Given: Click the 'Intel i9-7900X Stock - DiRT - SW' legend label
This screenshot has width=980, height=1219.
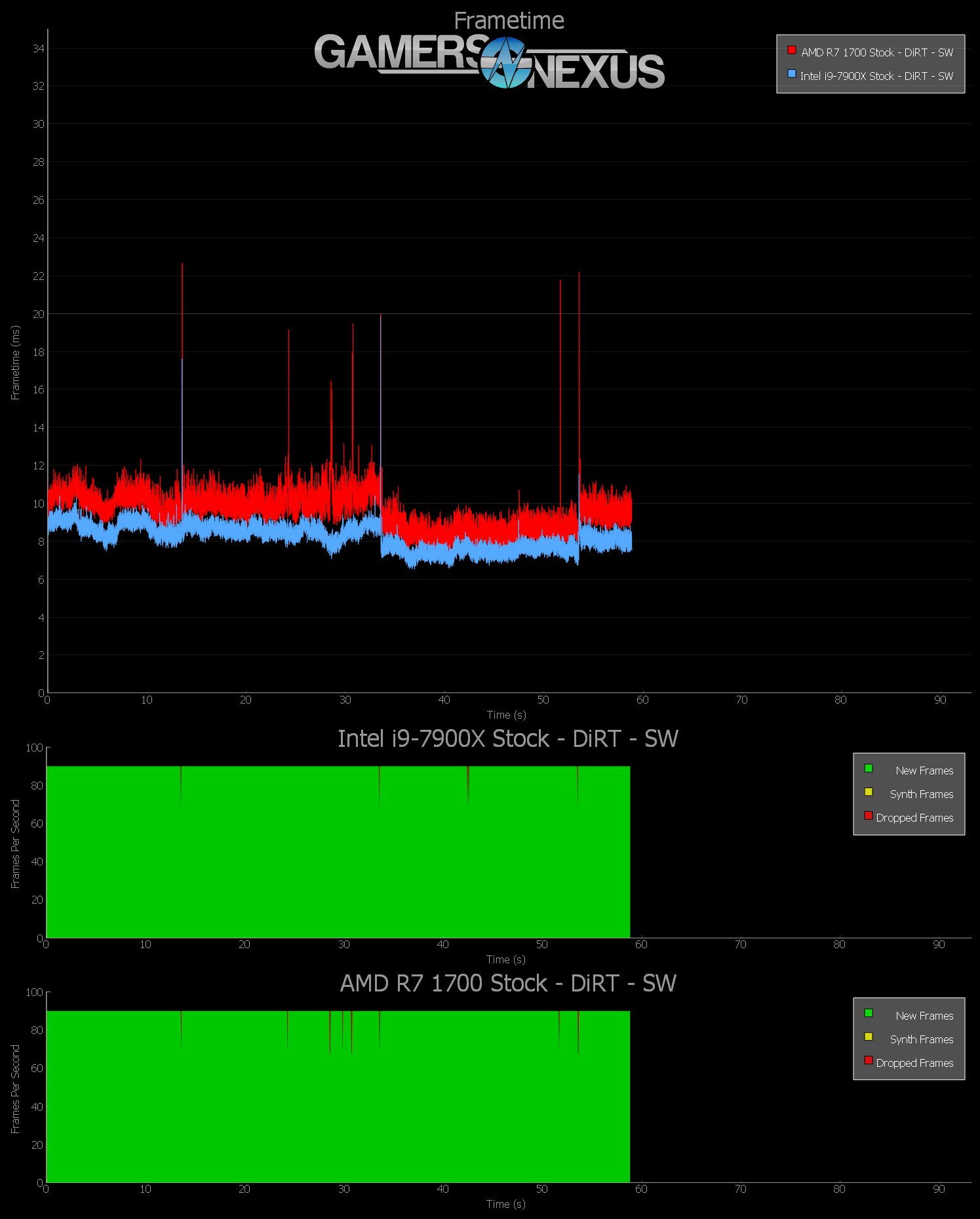Looking at the screenshot, I should click(x=877, y=76).
